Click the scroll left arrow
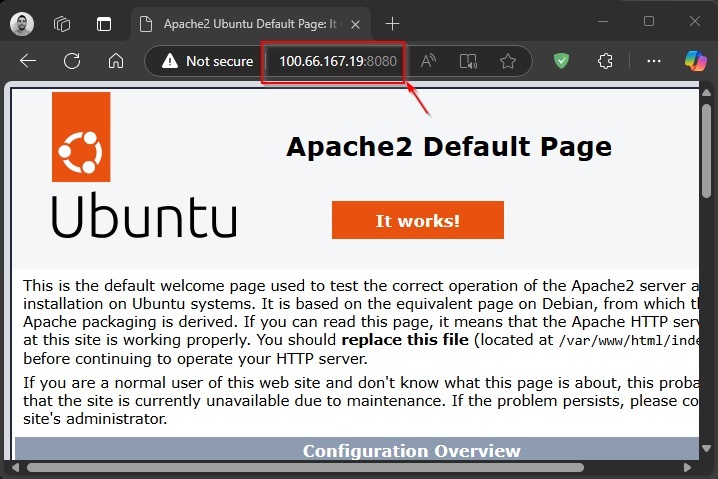 pos(15,468)
